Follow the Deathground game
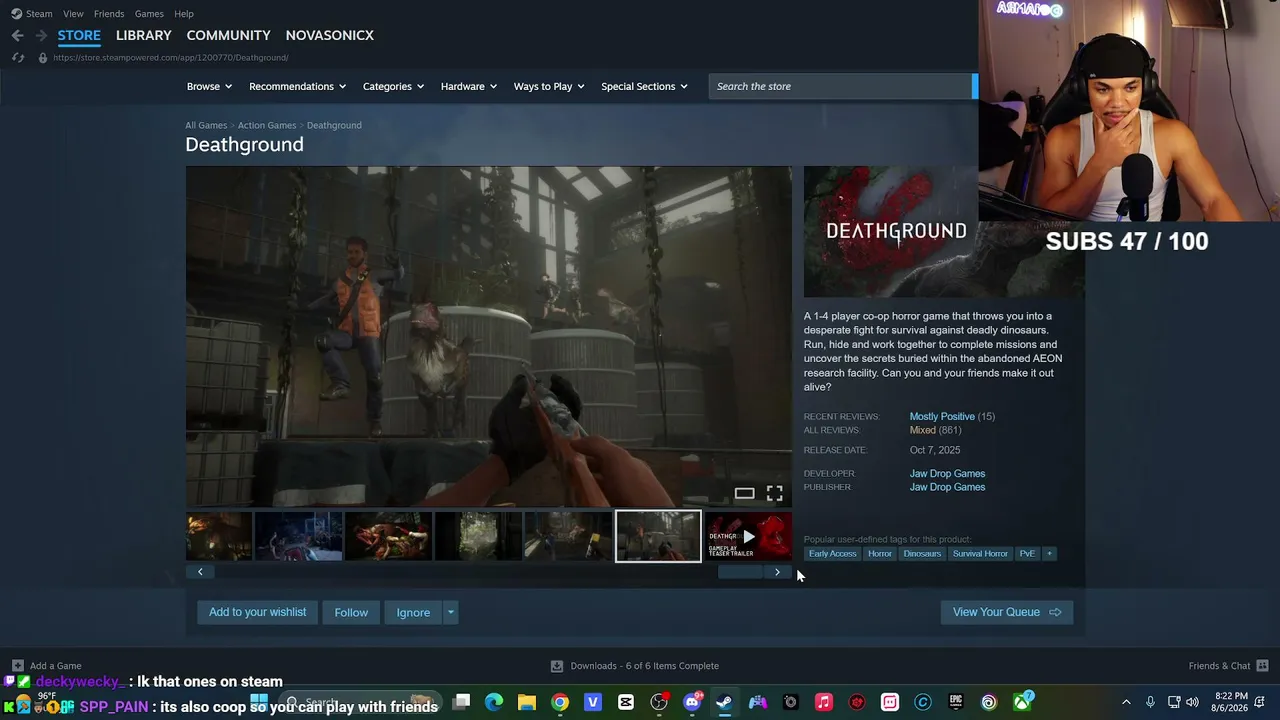 [x=351, y=612]
